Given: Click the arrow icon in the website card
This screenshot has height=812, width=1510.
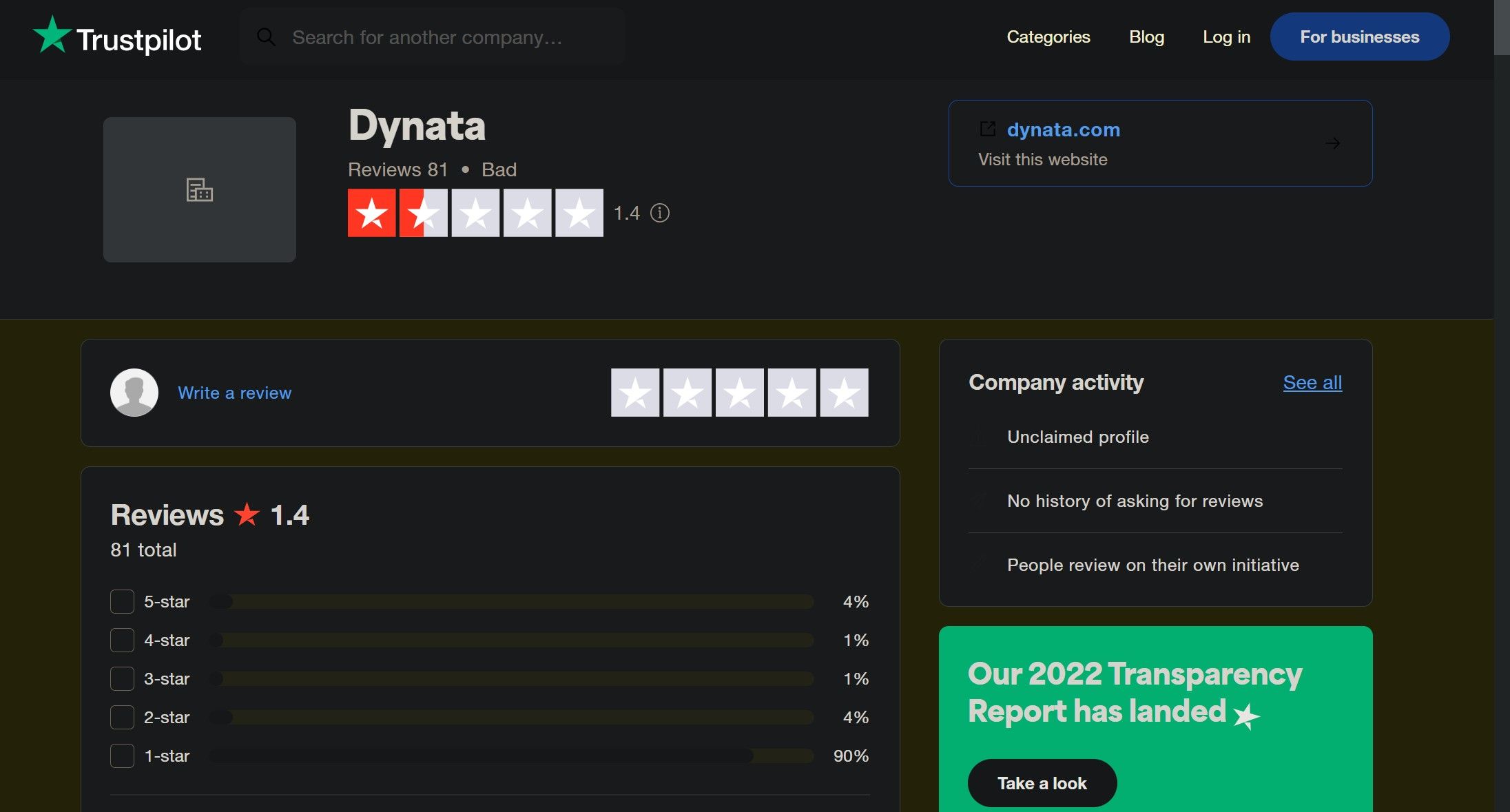Looking at the screenshot, I should [x=1332, y=143].
